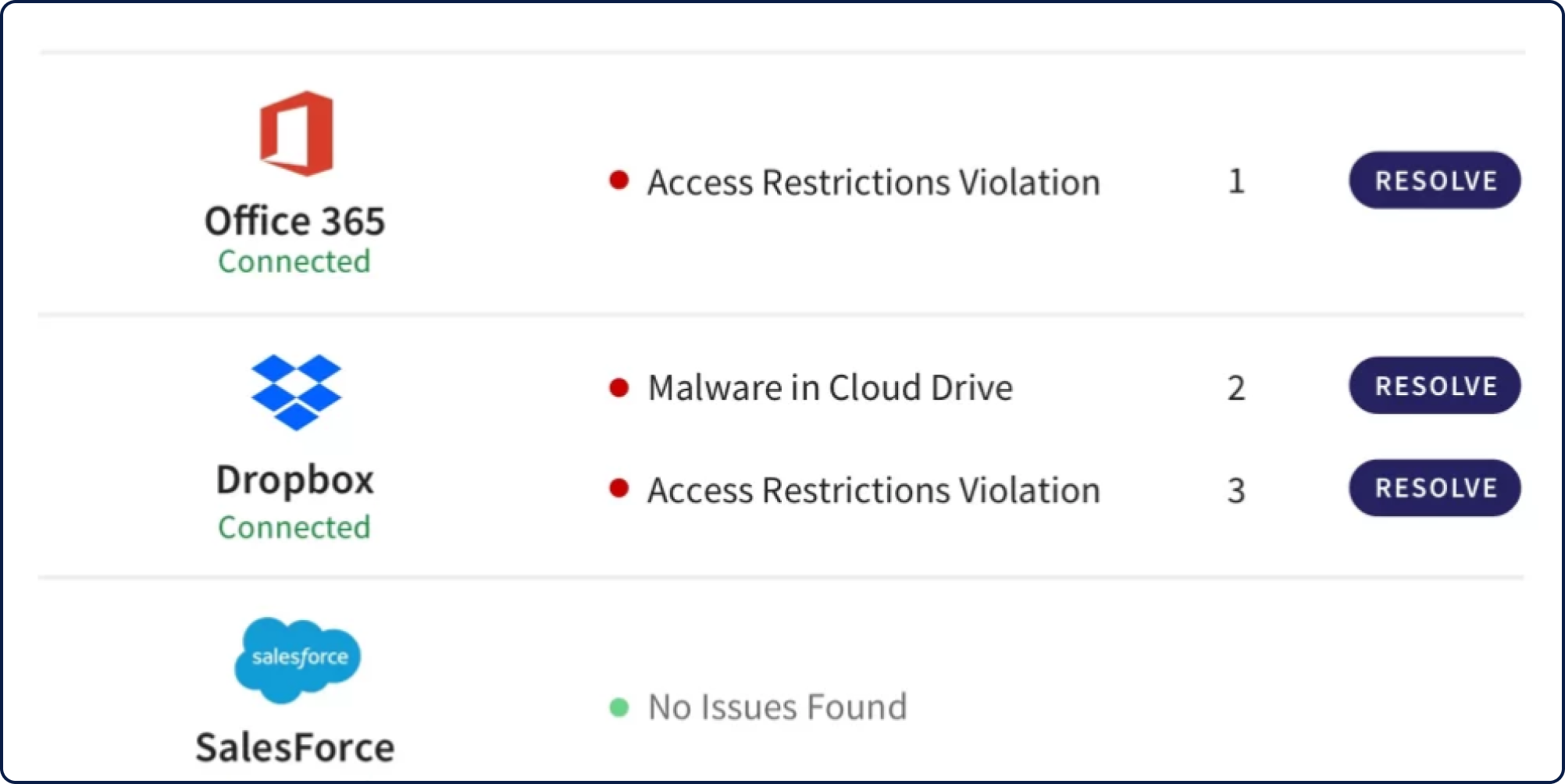Click the Salesforce cloud logo
Viewport: 1565px width, 784px height.
point(298,660)
